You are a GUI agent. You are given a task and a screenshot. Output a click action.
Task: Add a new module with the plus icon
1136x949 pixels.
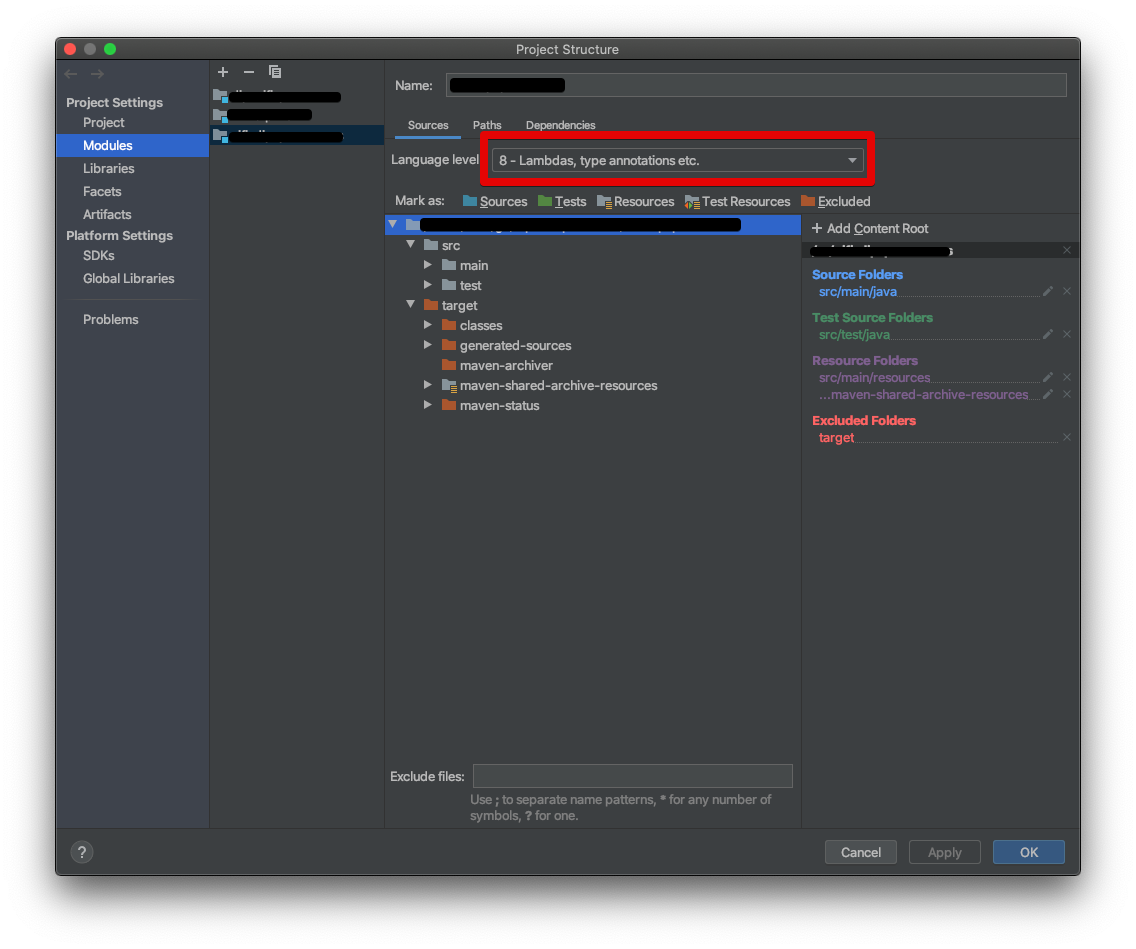click(x=222, y=72)
